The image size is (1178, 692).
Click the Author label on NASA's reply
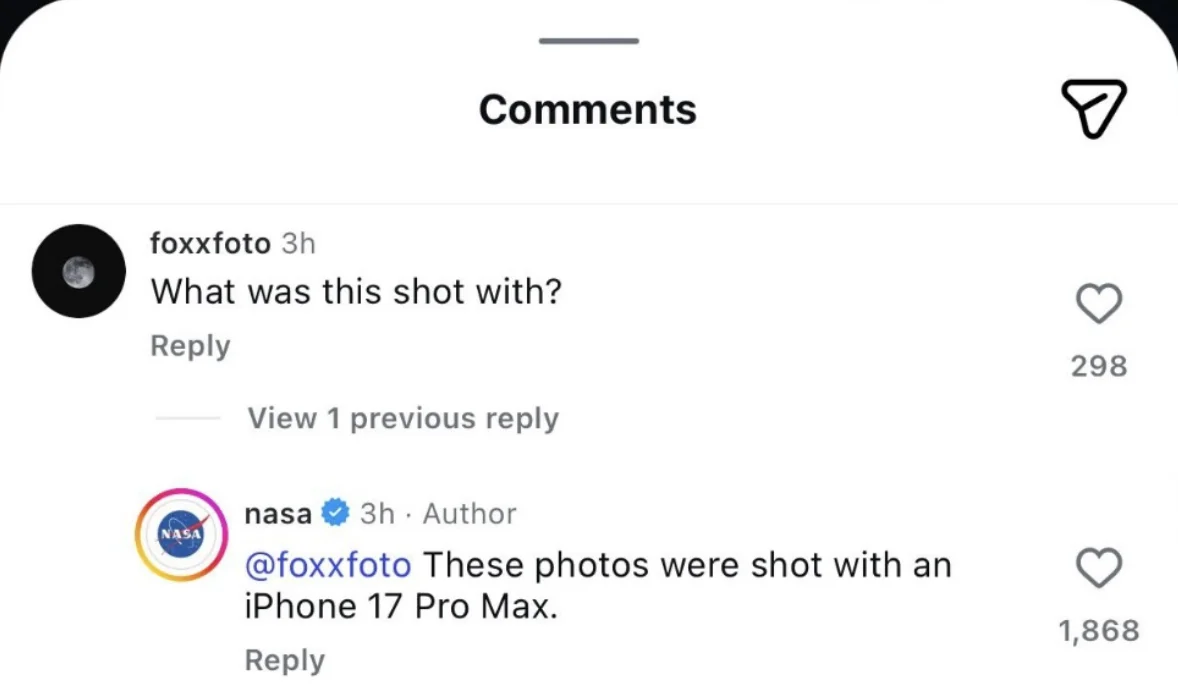469,514
